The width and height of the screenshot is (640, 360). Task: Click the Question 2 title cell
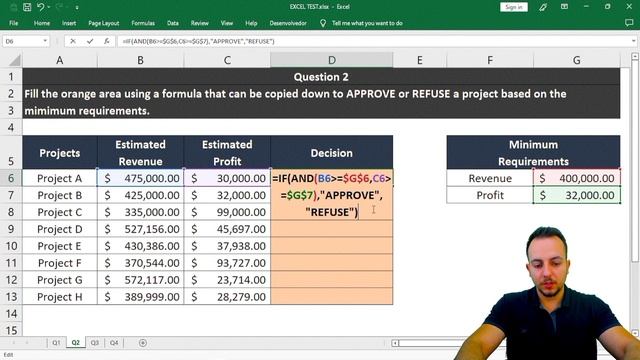[x=321, y=77]
